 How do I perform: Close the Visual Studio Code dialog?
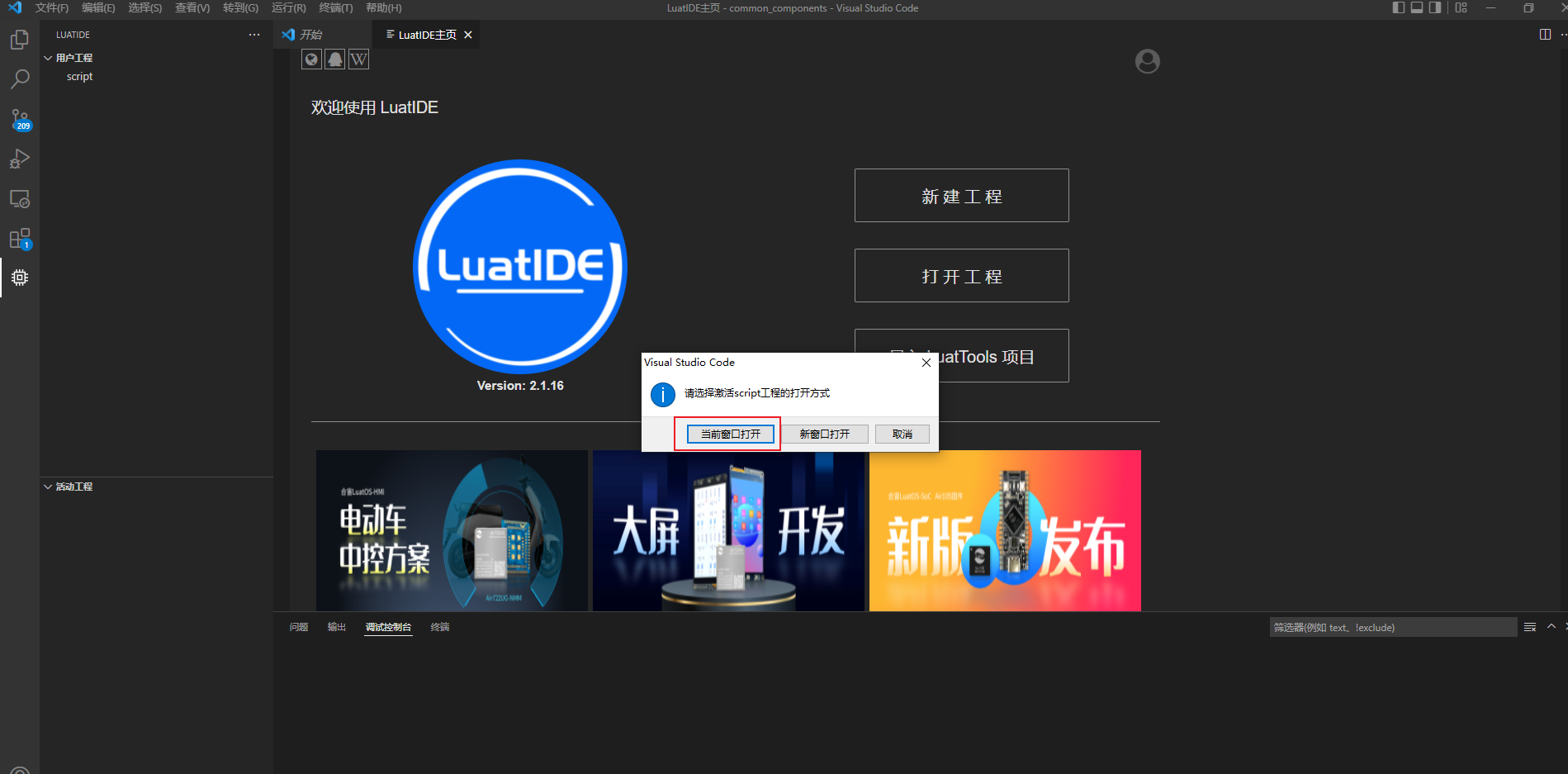(x=926, y=363)
